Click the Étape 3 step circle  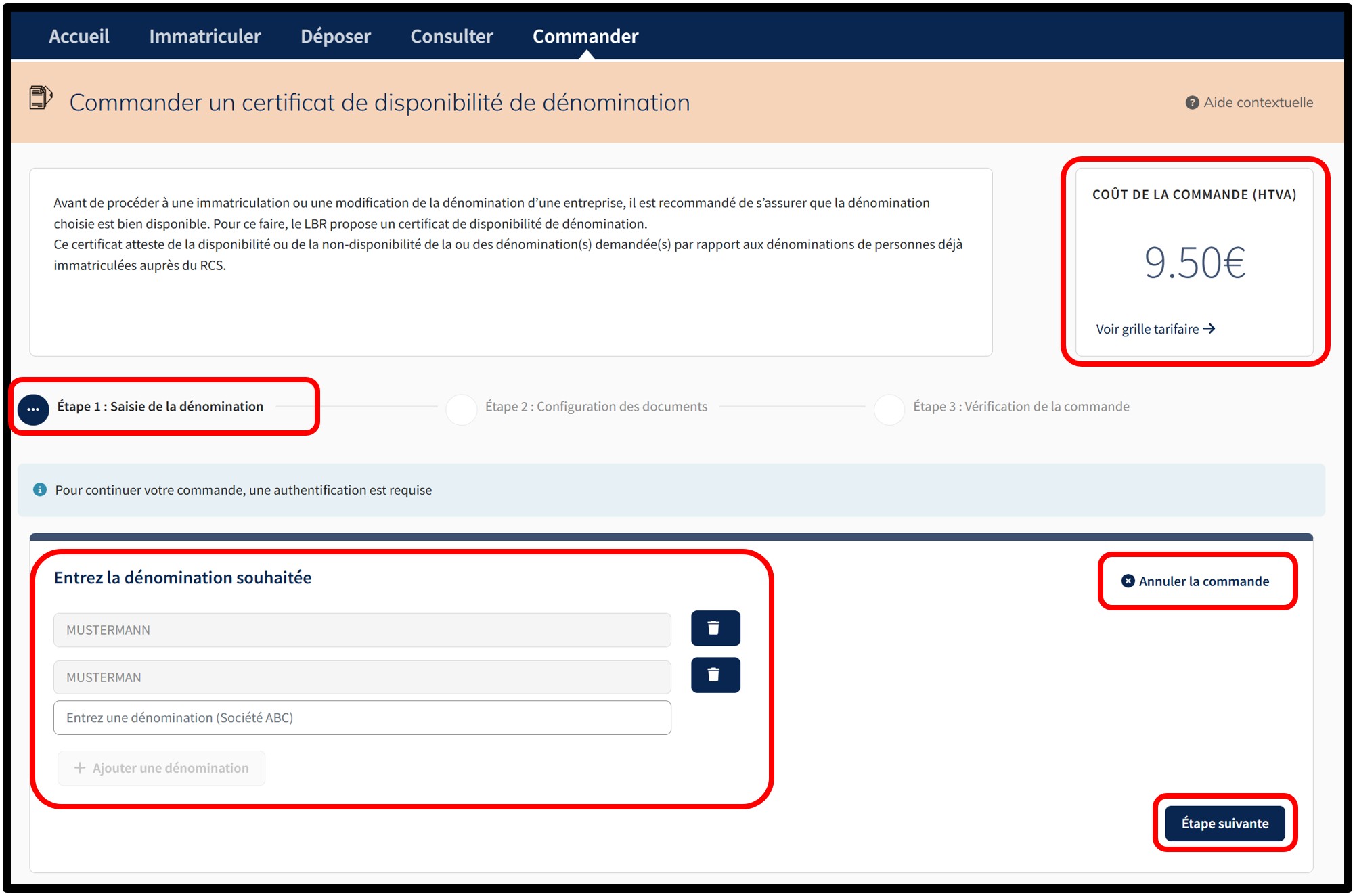(889, 409)
